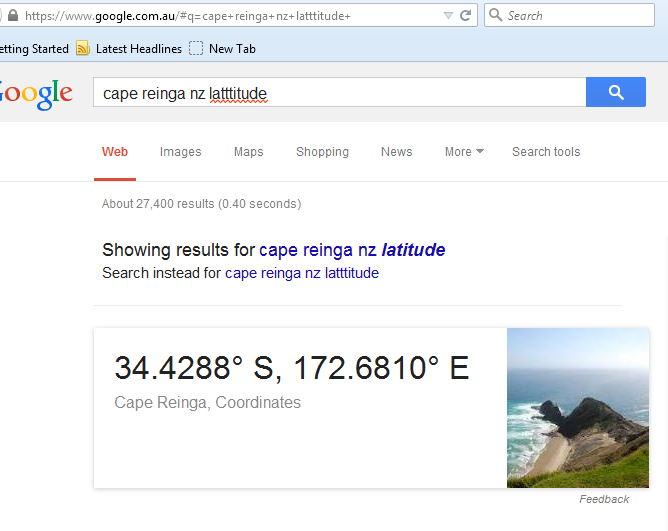Open Search tools options

point(546,152)
